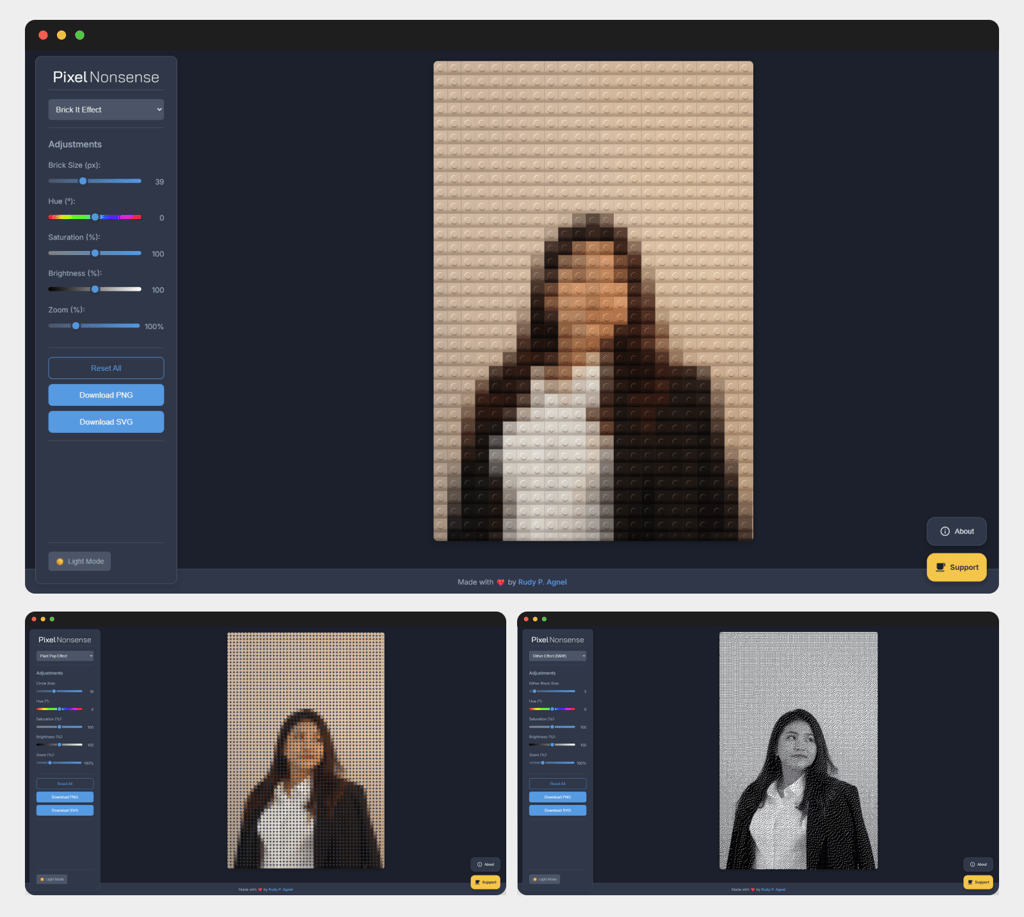Viewport: 1024px width, 917px height.
Task: Adjust Hue slider in Dither Effect window
Action: tap(552, 709)
